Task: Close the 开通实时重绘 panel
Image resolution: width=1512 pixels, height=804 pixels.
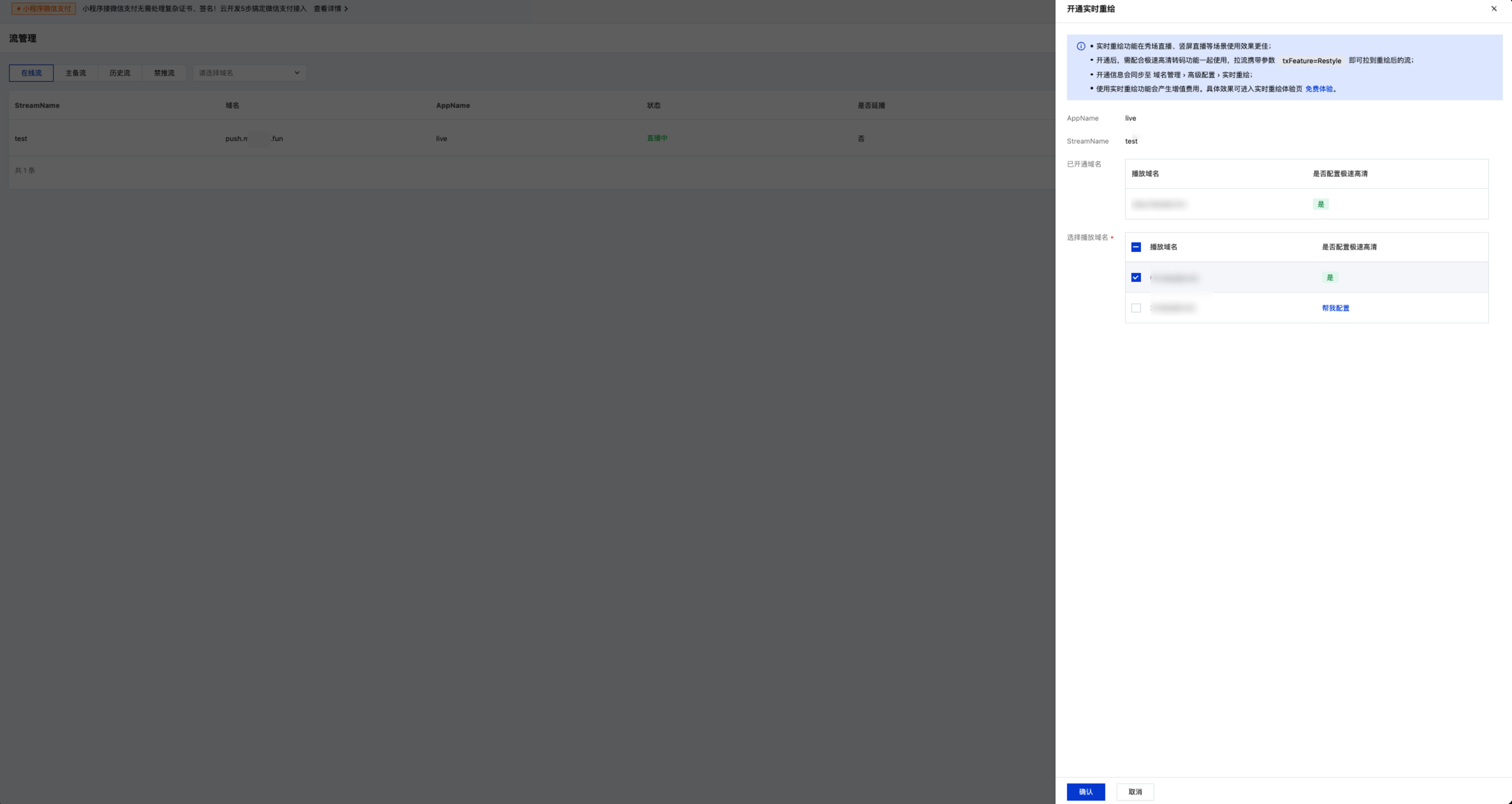Action: tap(1494, 9)
